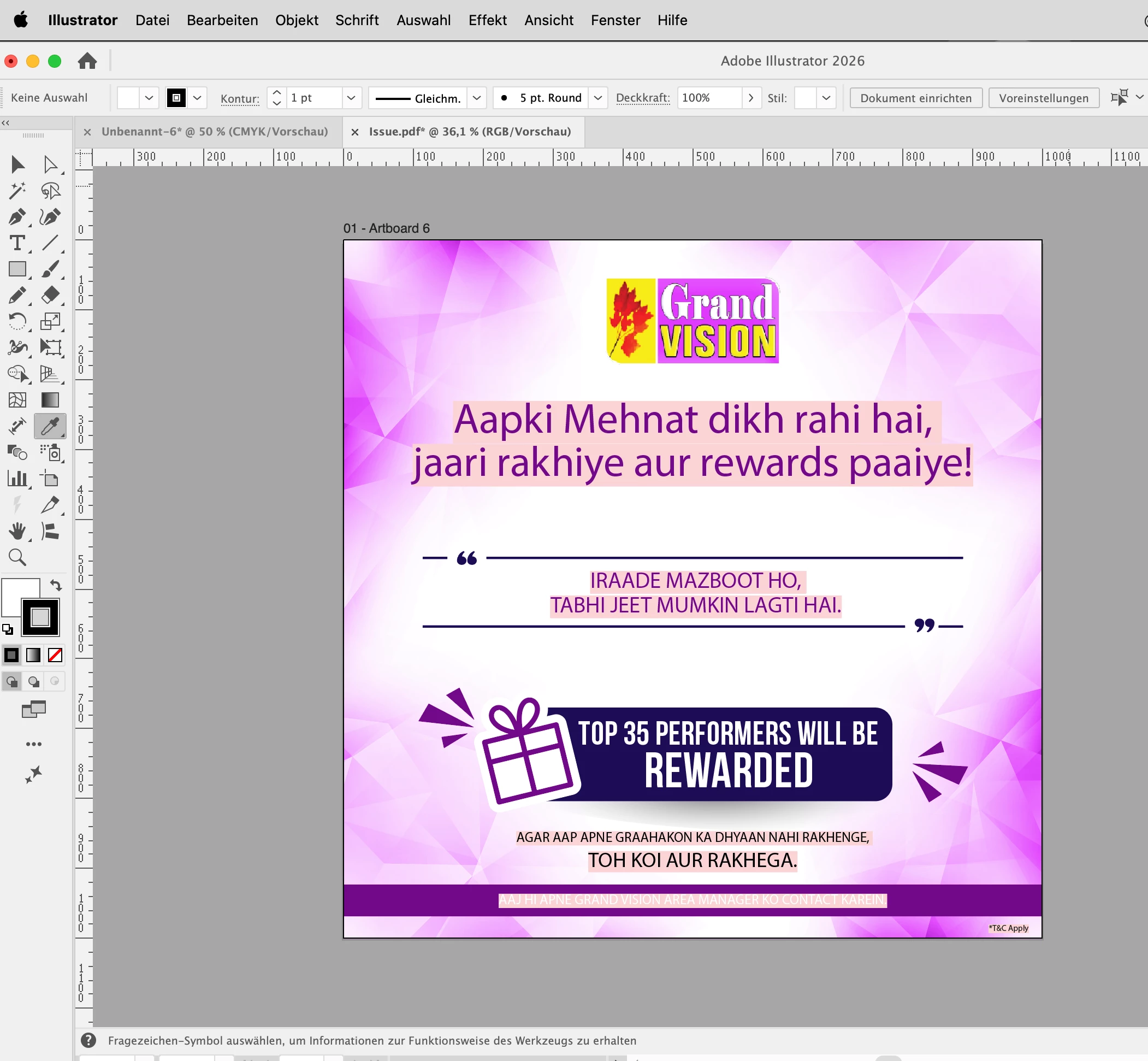Select the Gradient tool
This screenshot has height=1061, width=1148.
tap(50, 400)
